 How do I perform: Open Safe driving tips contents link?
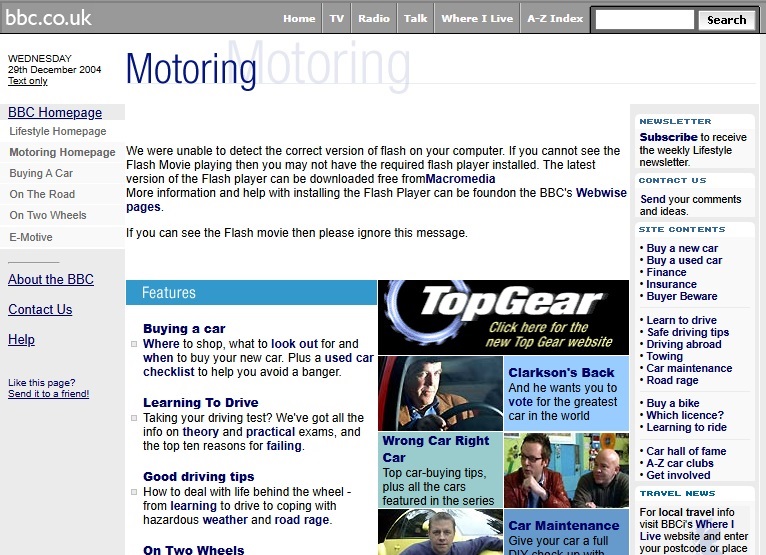(688, 332)
